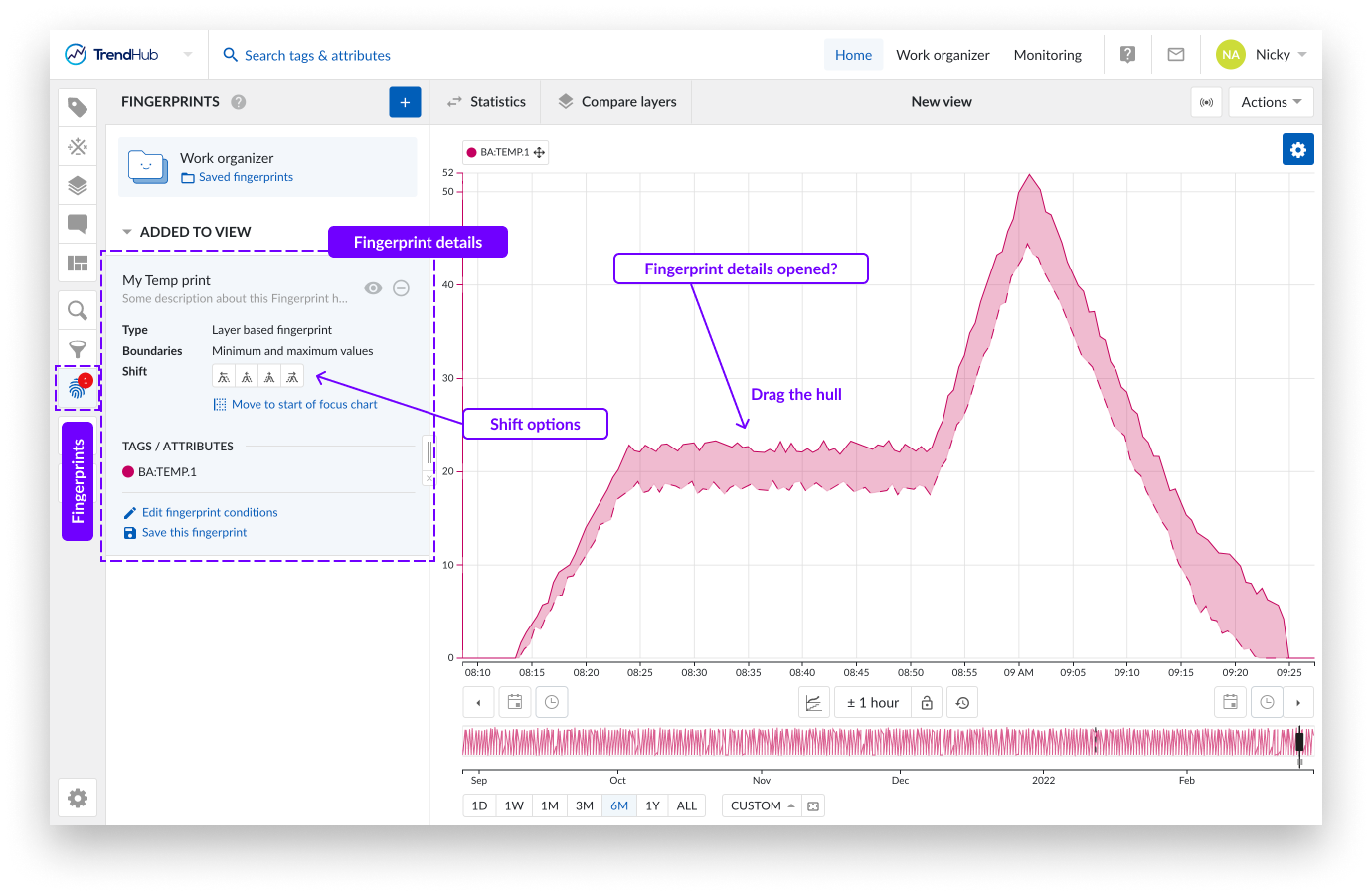
Task: Toggle the live mode broadcast button
Action: 1206,102
